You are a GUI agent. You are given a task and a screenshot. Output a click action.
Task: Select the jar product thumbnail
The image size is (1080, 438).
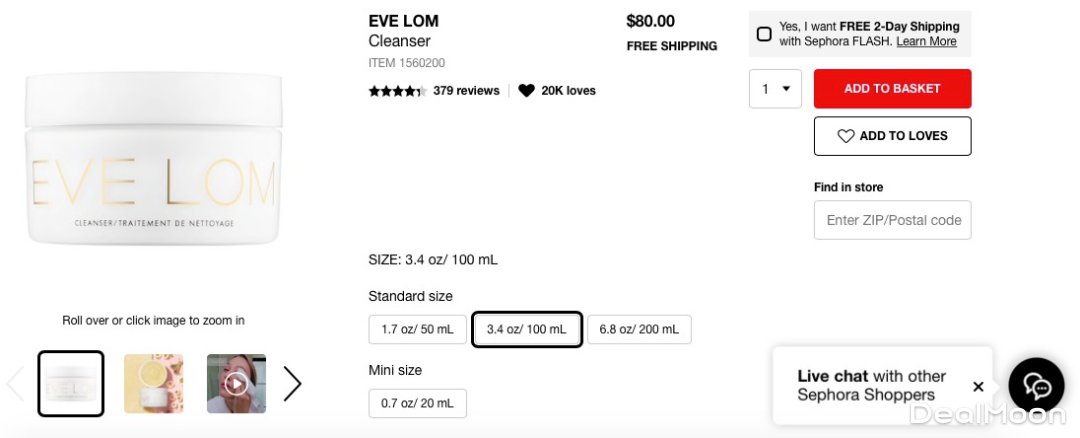pos(70,383)
